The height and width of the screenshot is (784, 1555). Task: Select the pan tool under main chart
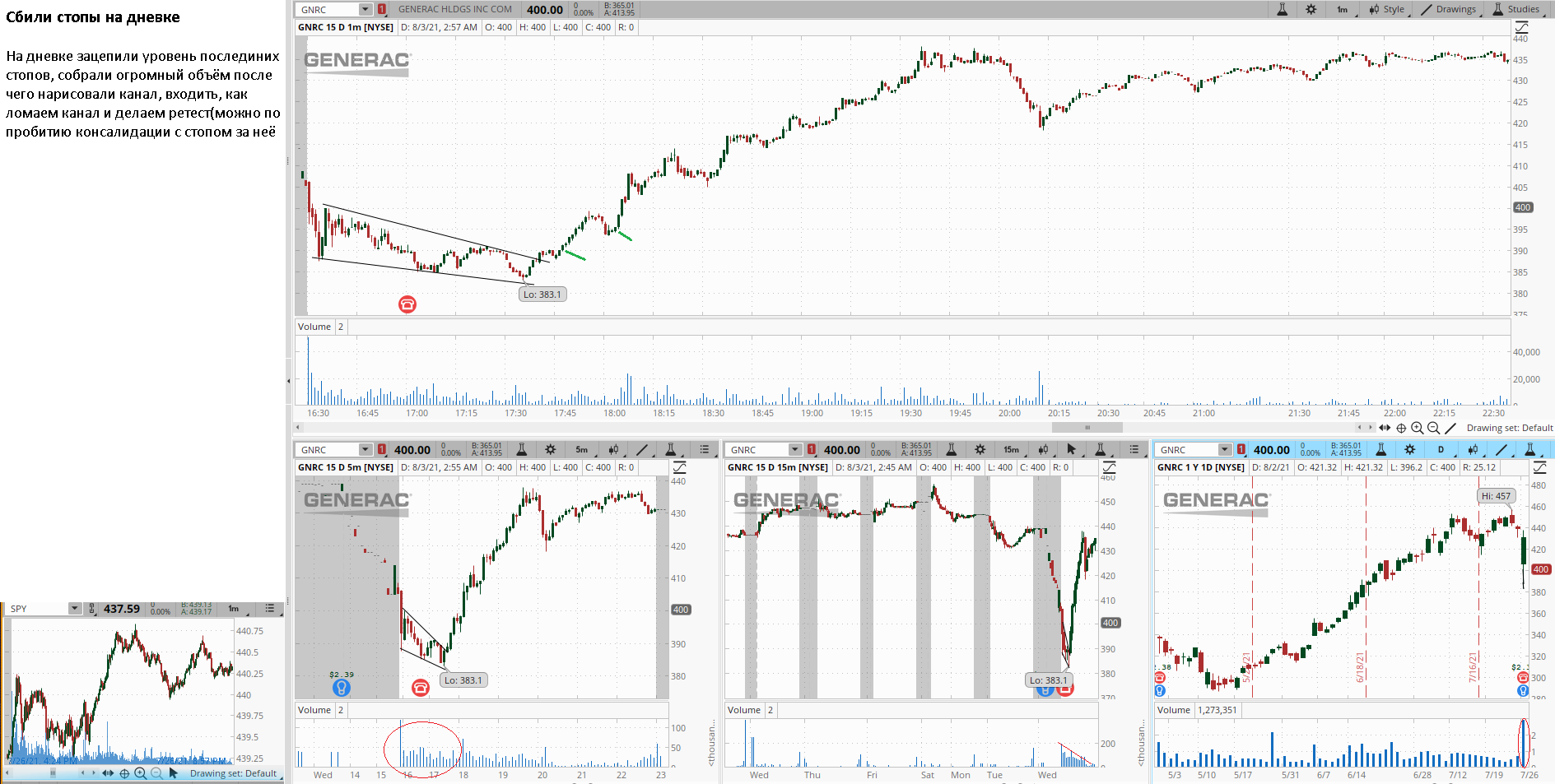[x=1385, y=428]
